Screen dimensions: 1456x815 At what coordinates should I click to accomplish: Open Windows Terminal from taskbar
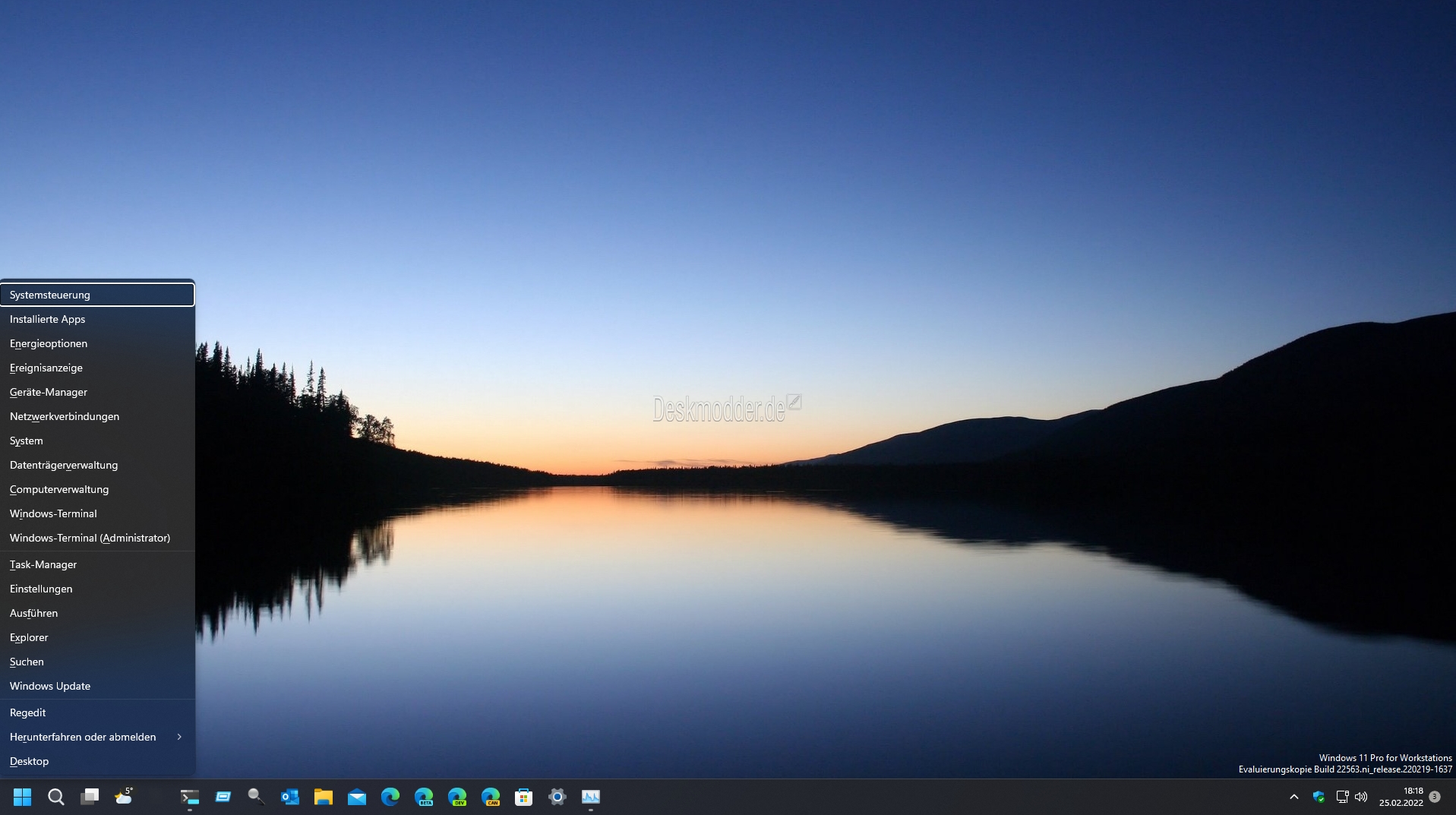pyautogui.click(x=190, y=797)
